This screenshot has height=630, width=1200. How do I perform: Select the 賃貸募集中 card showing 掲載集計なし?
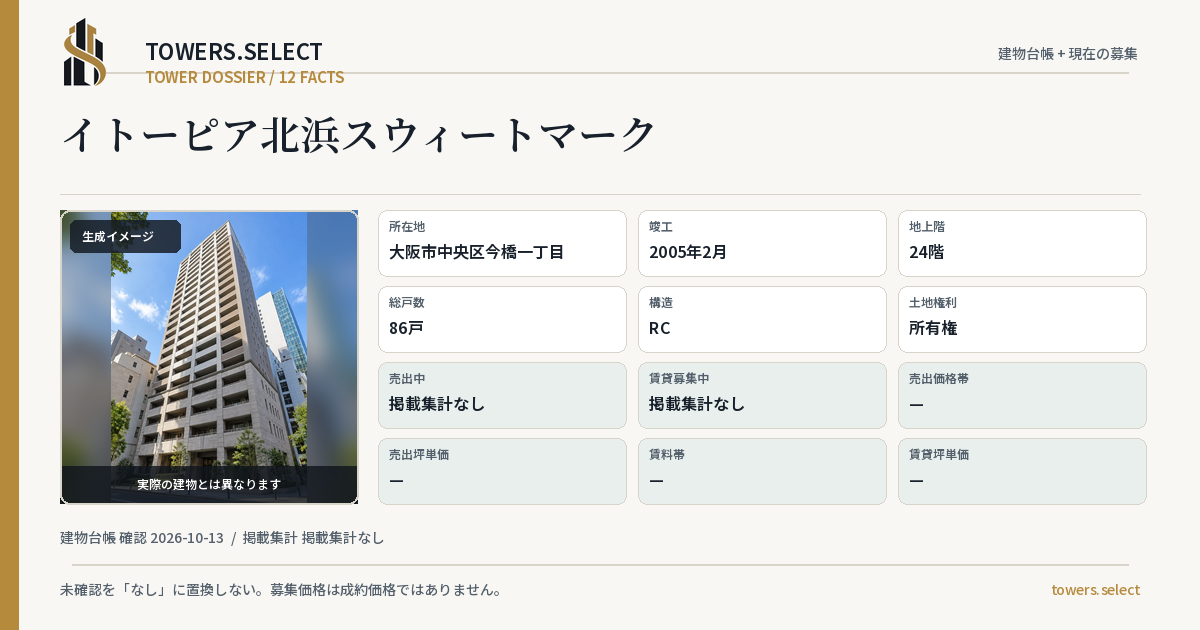click(762, 395)
